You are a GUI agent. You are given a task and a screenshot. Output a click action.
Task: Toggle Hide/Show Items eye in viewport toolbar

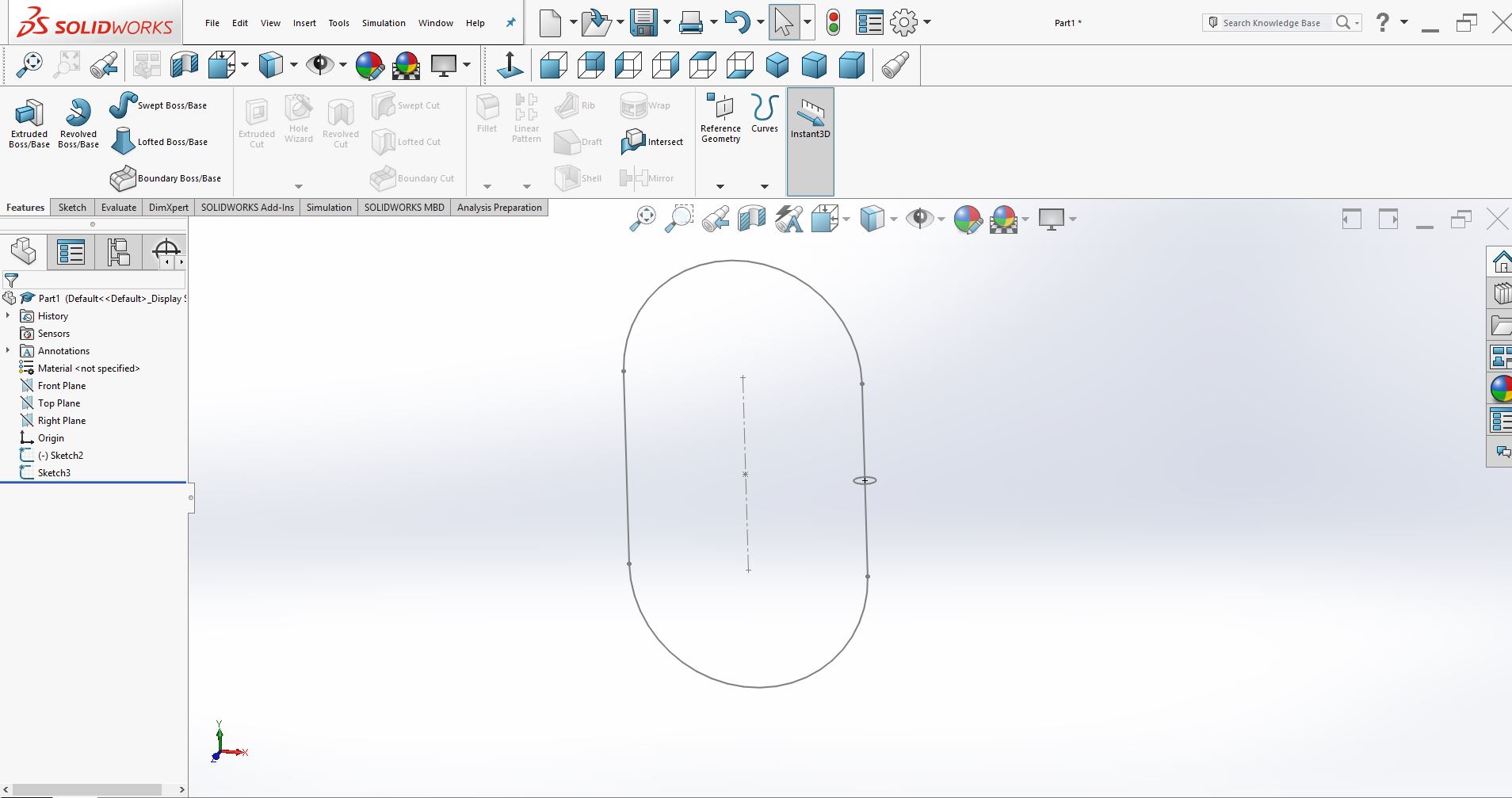click(919, 219)
